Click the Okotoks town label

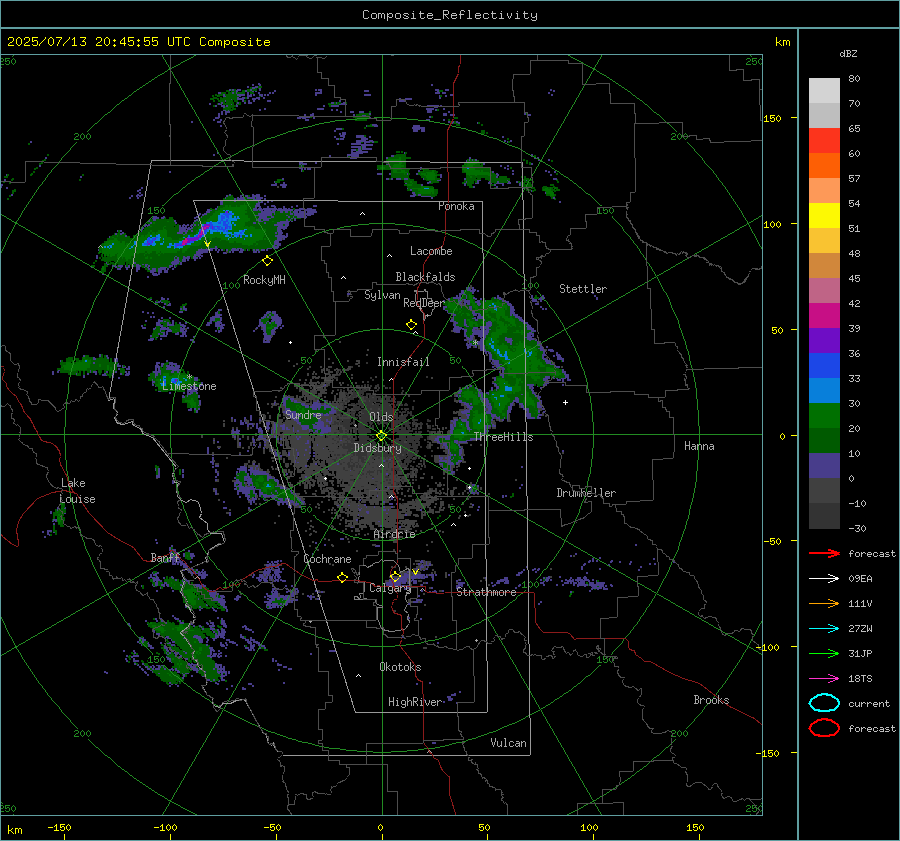click(400, 667)
